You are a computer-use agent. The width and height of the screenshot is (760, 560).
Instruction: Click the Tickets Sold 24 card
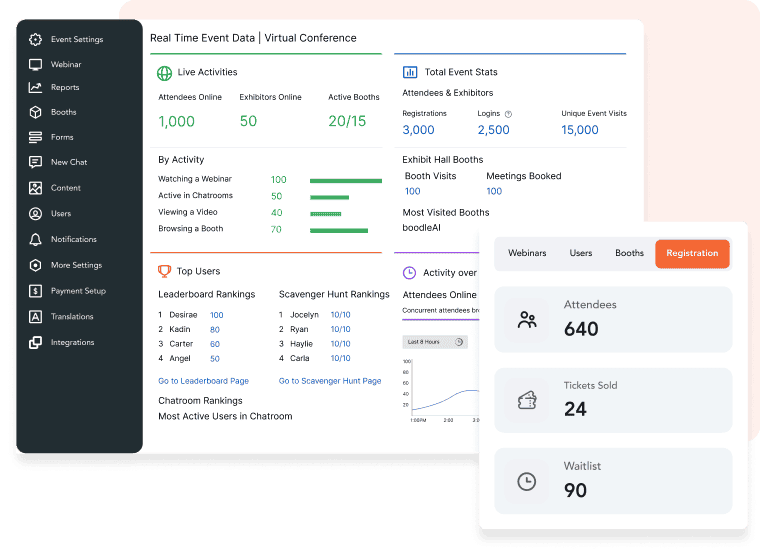pos(613,400)
